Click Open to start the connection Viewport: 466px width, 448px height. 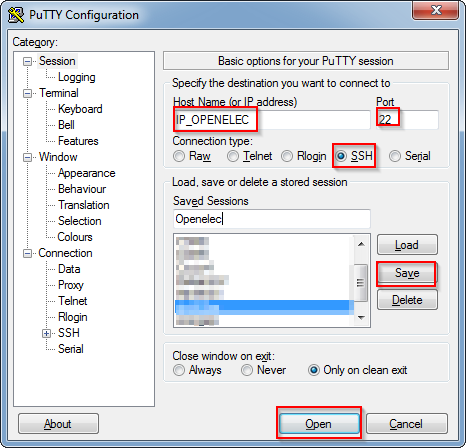pos(319,424)
